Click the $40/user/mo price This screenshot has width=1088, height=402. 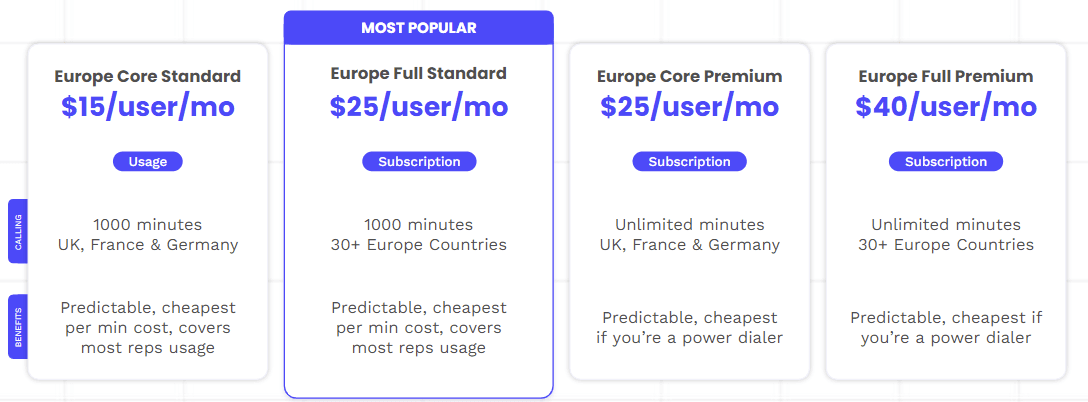click(x=945, y=106)
